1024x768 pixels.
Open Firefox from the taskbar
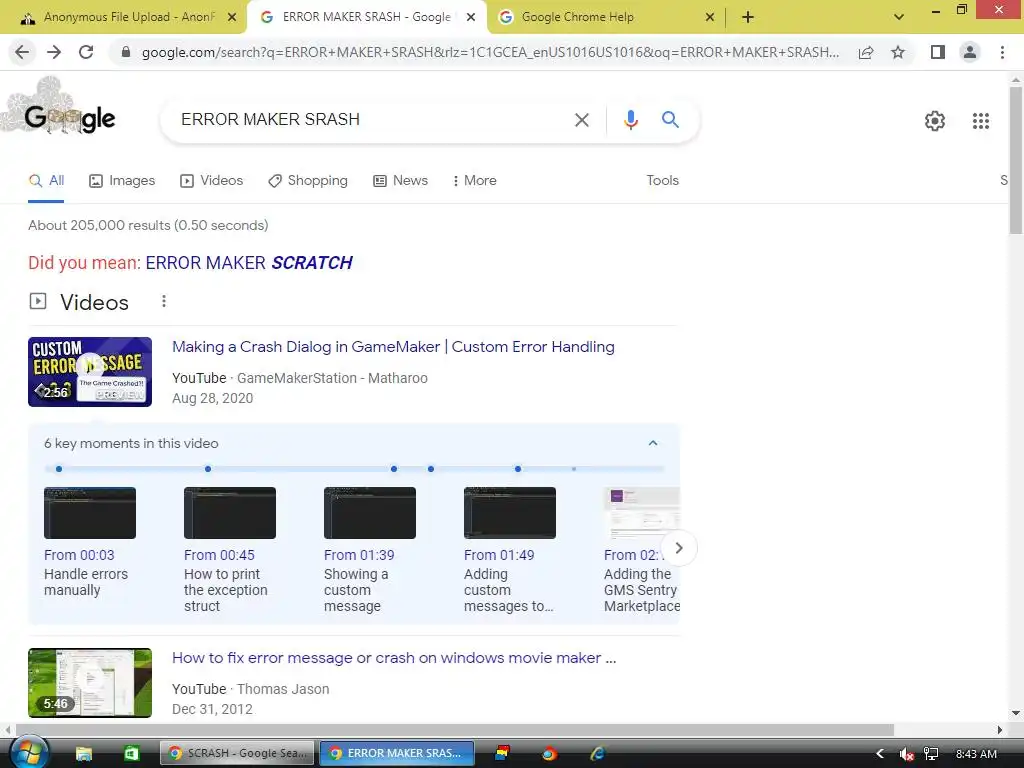point(549,753)
